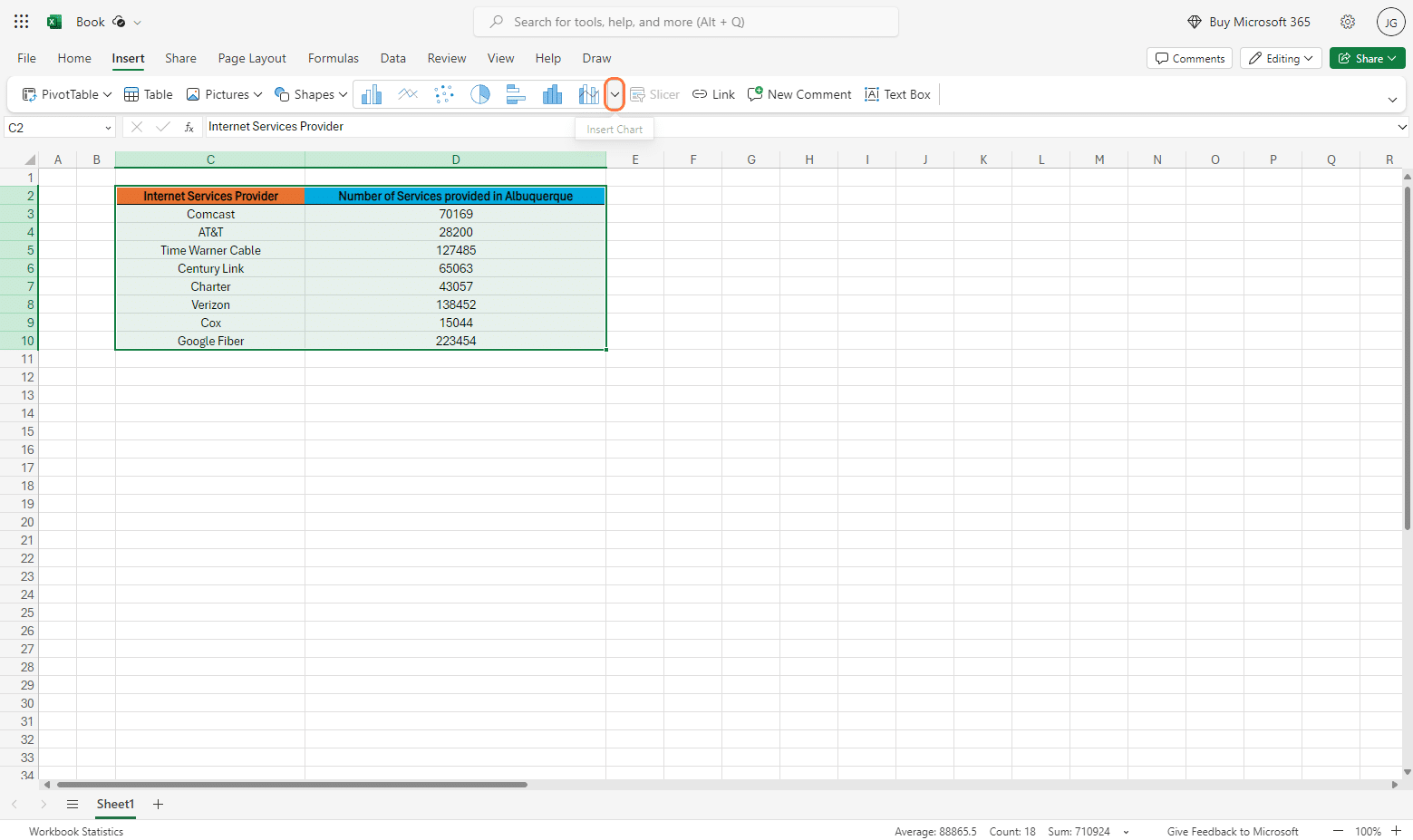Expand the formula bar
The width and height of the screenshot is (1413, 840).
(1402, 127)
